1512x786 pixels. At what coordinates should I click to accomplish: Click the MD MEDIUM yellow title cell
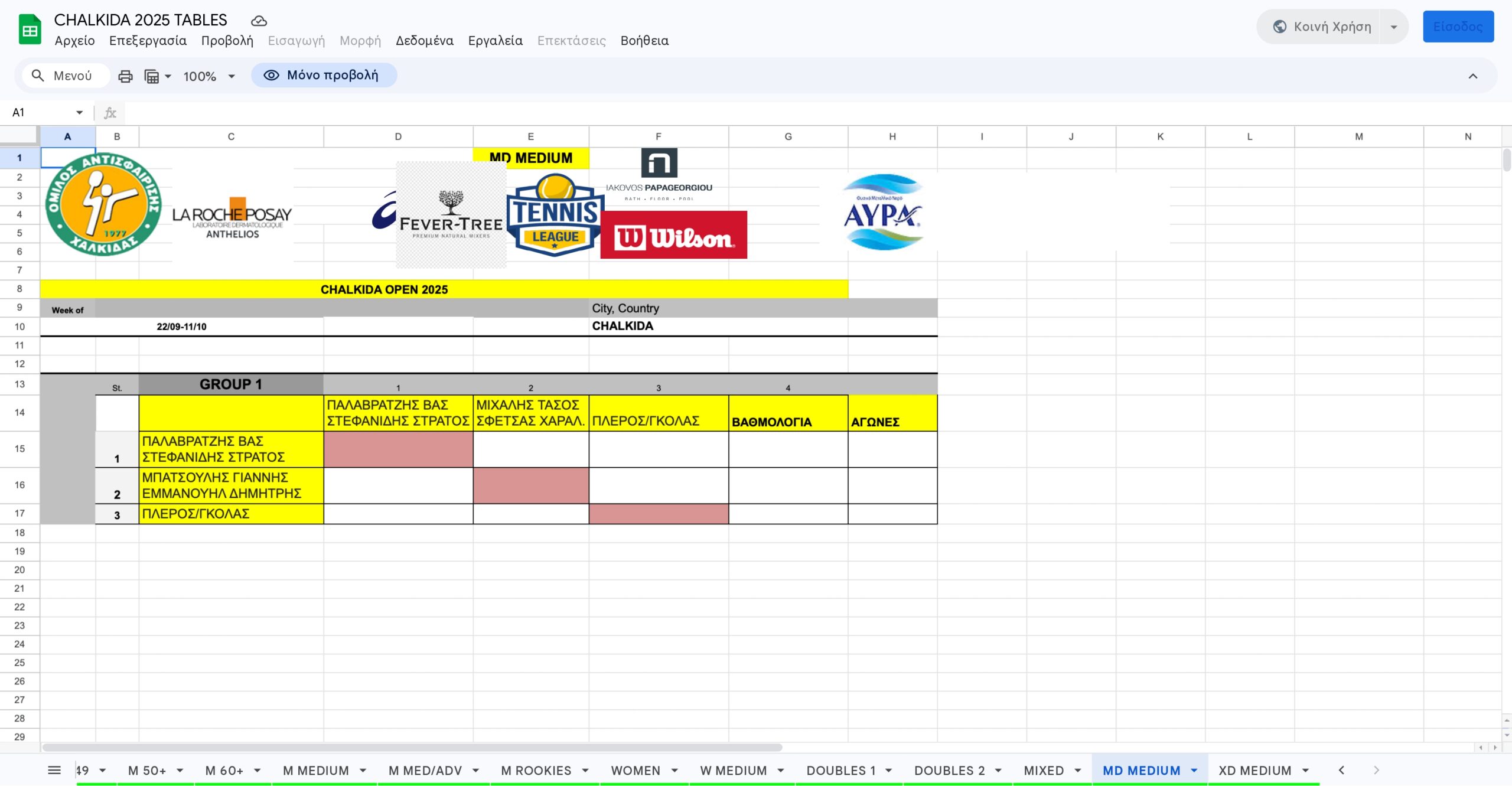(x=530, y=158)
